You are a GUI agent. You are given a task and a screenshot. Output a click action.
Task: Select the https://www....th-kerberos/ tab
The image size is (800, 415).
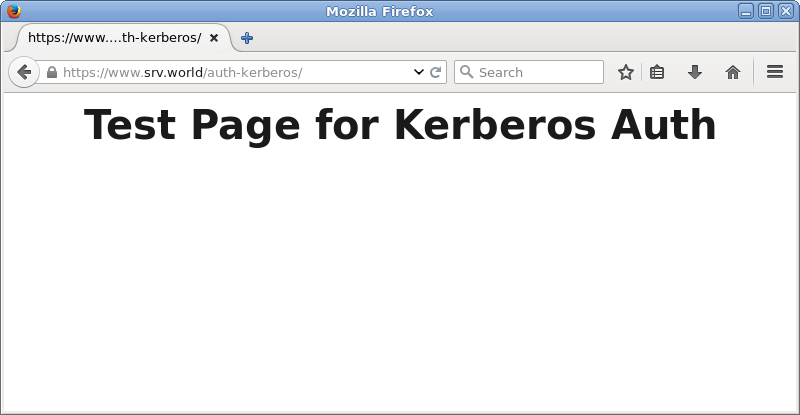(123, 38)
